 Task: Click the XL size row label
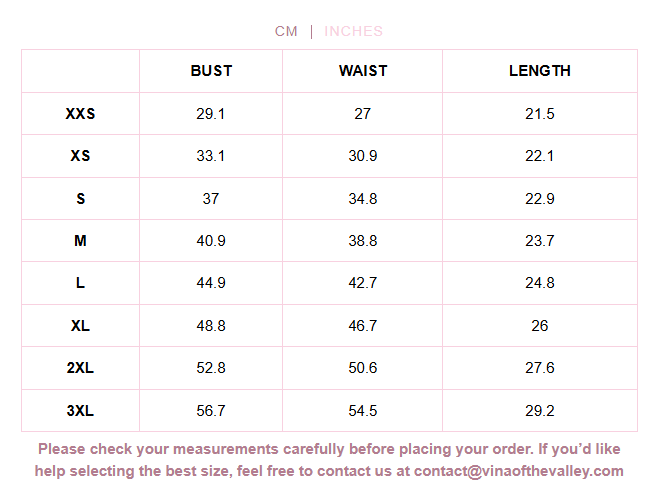(80, 326)
